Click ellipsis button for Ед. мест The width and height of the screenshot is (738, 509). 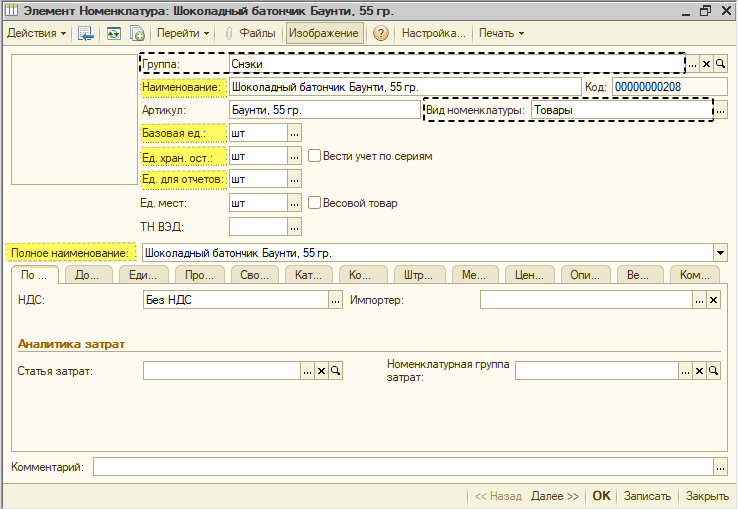[x=295, y=203]
